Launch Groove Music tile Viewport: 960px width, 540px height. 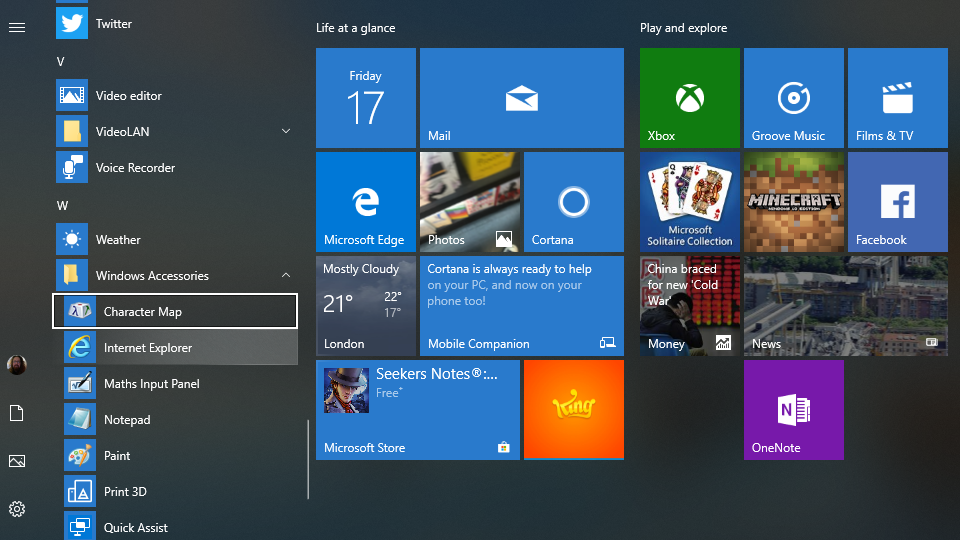coord(794,98)
